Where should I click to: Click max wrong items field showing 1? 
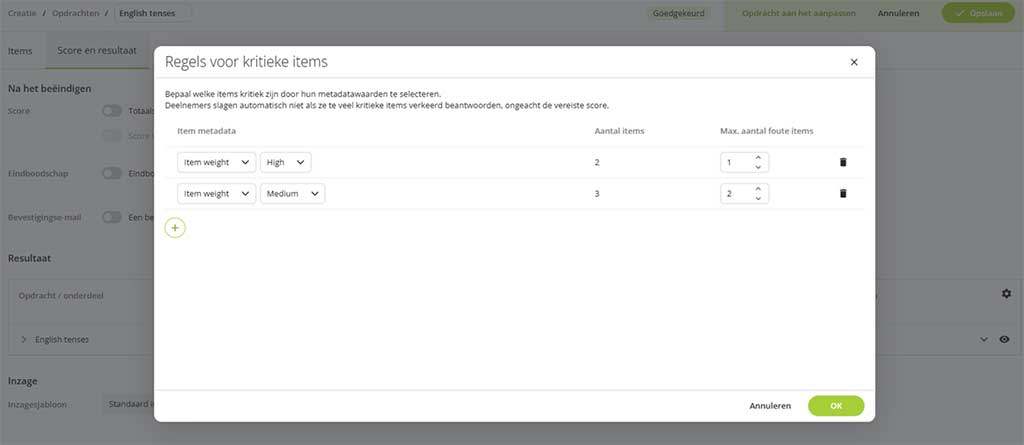[x=744, y=162]
